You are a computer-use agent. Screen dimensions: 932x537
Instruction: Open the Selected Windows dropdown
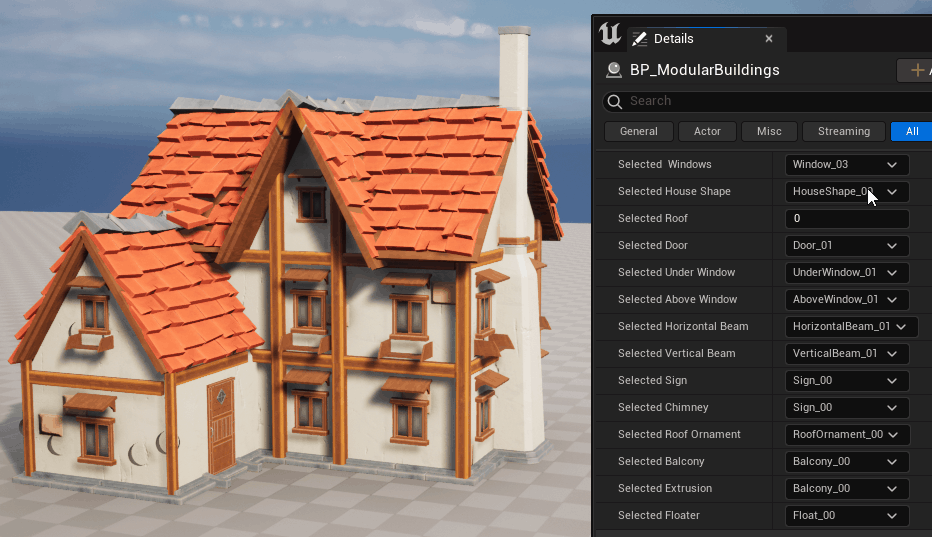[x=847, y=165]
